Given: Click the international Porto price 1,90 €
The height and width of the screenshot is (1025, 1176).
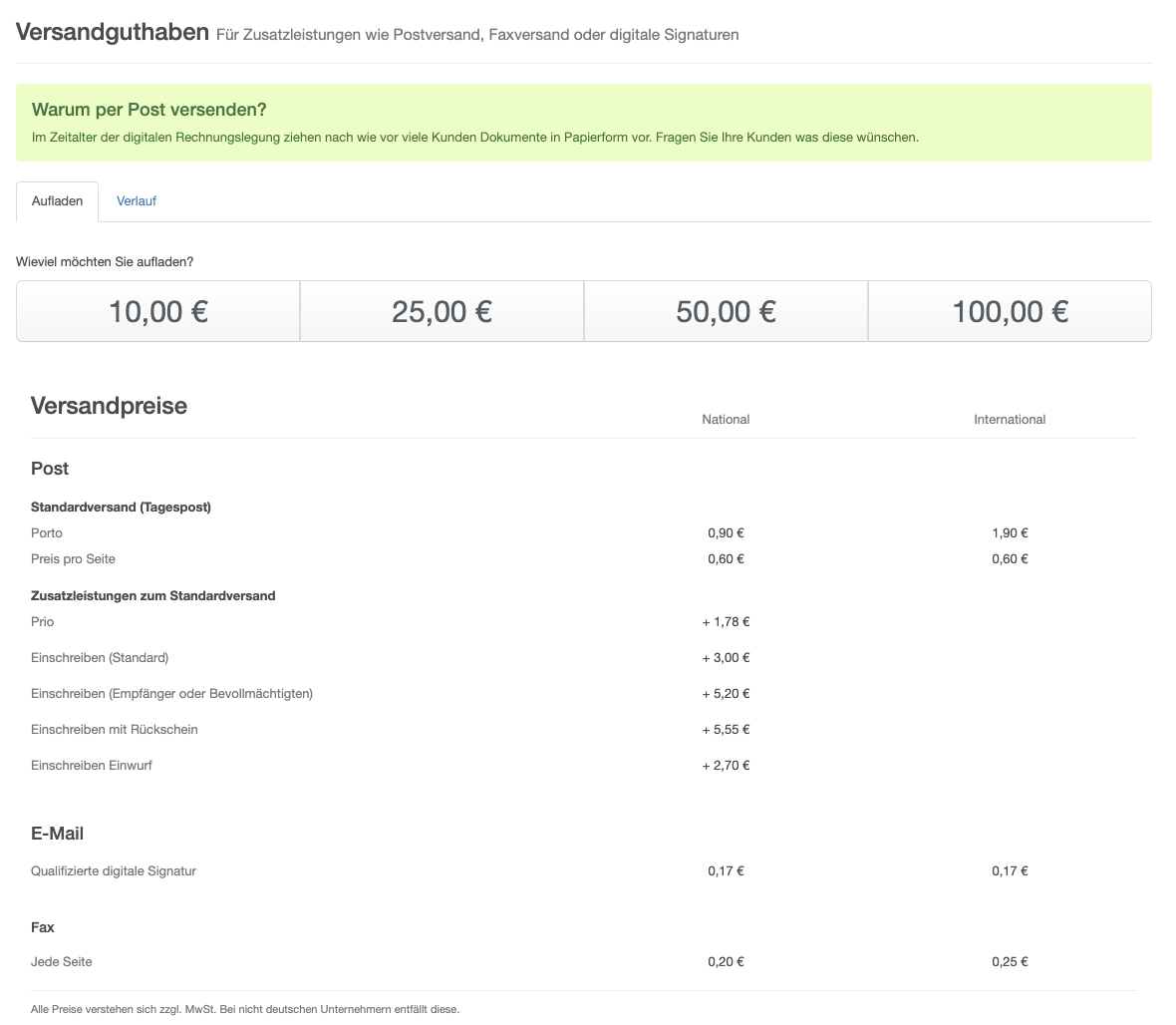Looking at the screenshot, I should click(1010, 533).
